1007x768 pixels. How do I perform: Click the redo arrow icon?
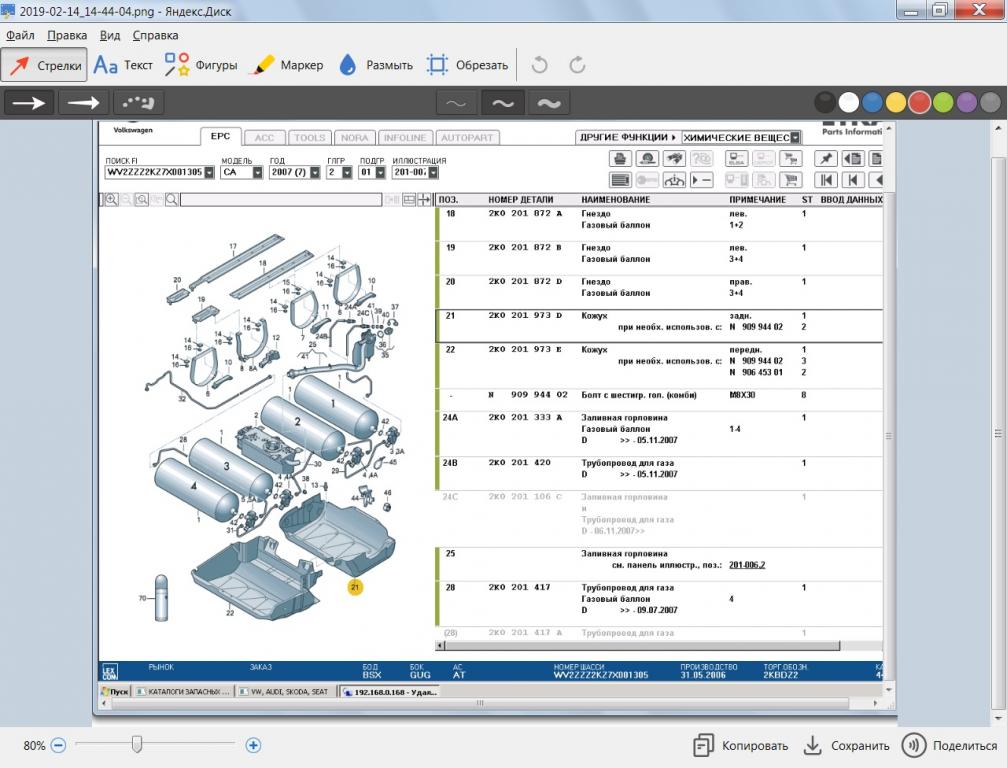(577, 65)
